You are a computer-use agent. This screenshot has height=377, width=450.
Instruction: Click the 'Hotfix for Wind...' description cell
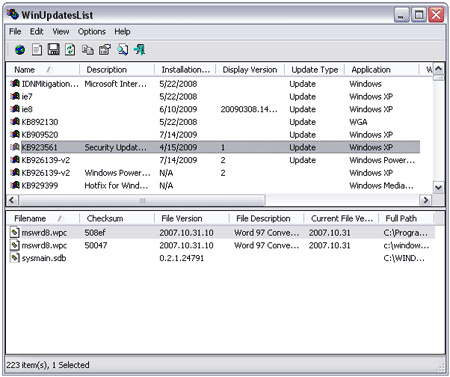point(116,185)
